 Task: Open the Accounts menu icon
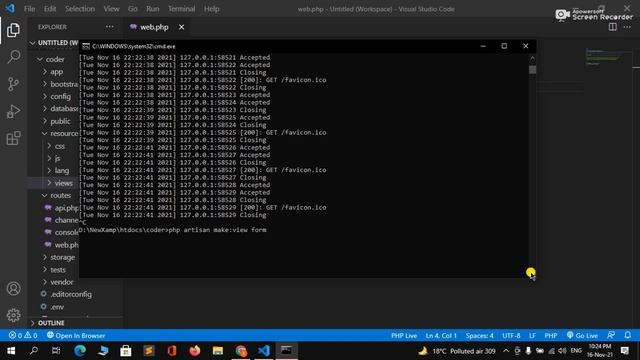[x=13, y=289]
